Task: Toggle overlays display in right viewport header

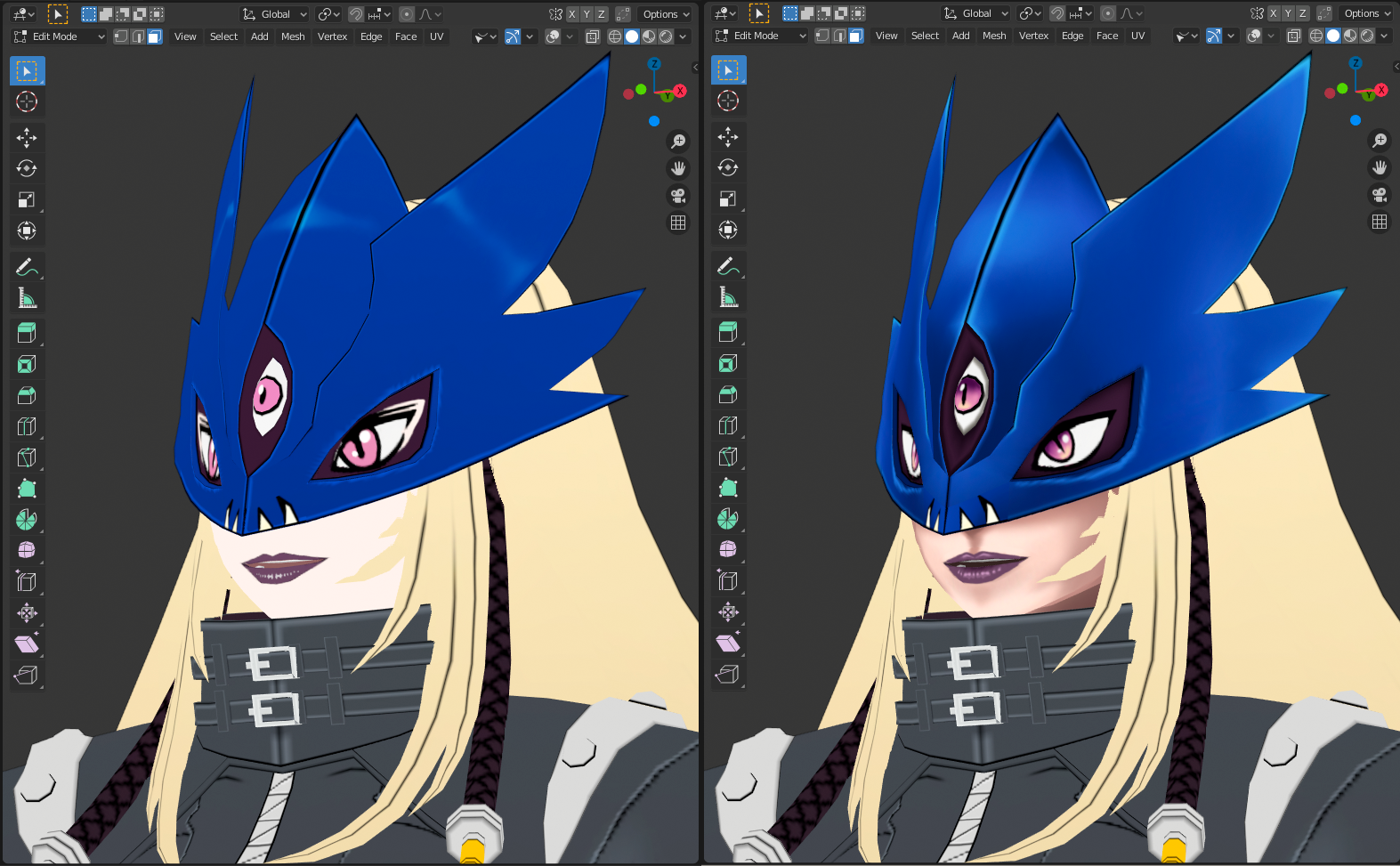Action: tap(1254, 36)
